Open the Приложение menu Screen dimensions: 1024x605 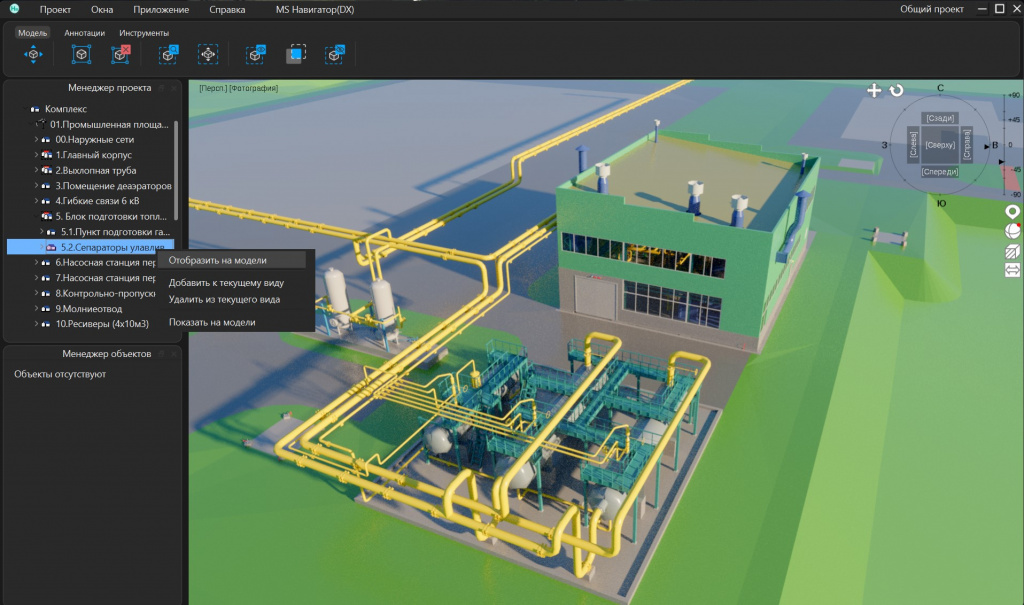click(x=161, y=9)
